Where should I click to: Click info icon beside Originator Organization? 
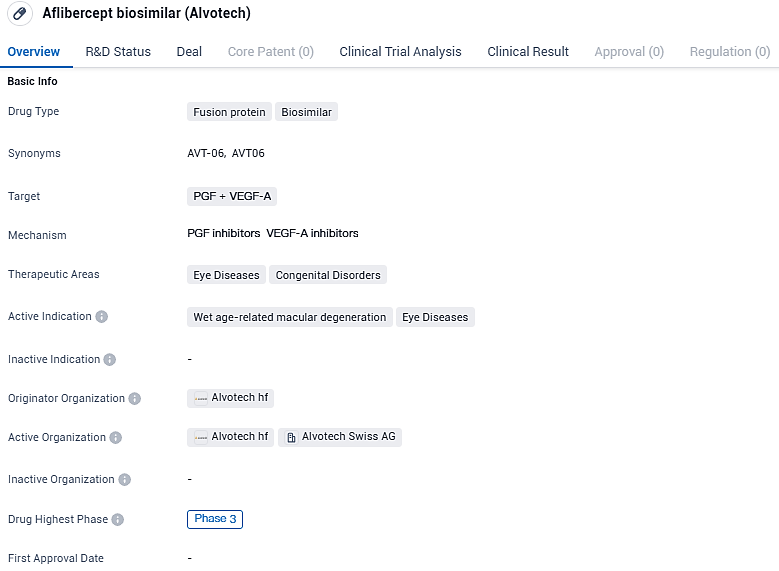tap(135, 399)
